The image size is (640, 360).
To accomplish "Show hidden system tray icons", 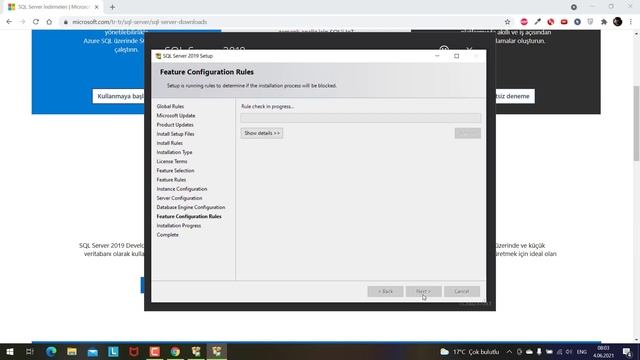I will 509,351.
